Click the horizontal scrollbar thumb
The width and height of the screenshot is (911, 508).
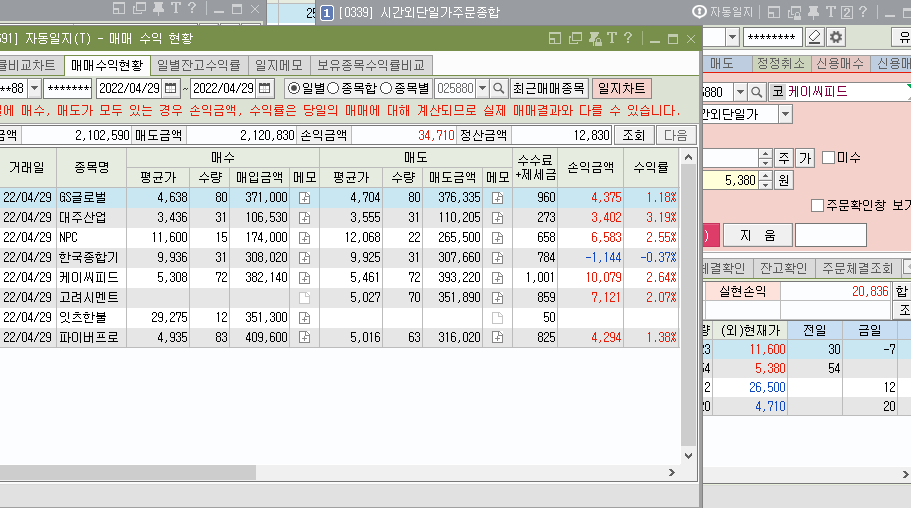click(x=128, y=473)
